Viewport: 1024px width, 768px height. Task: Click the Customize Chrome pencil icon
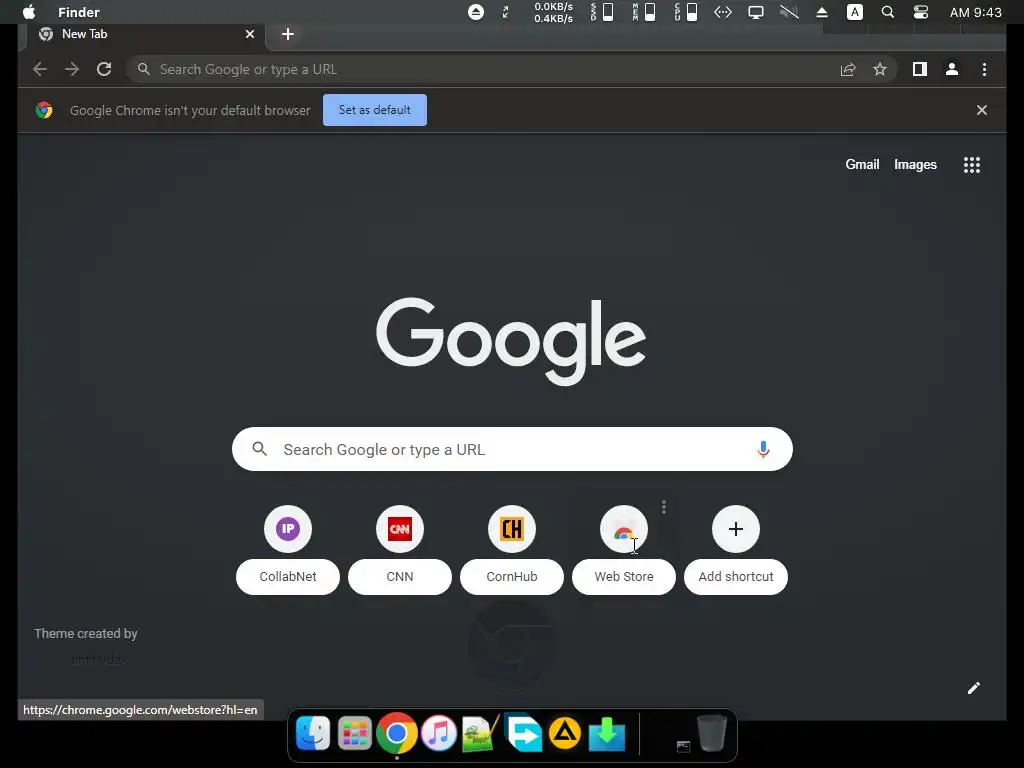click(x=974, y=688)
